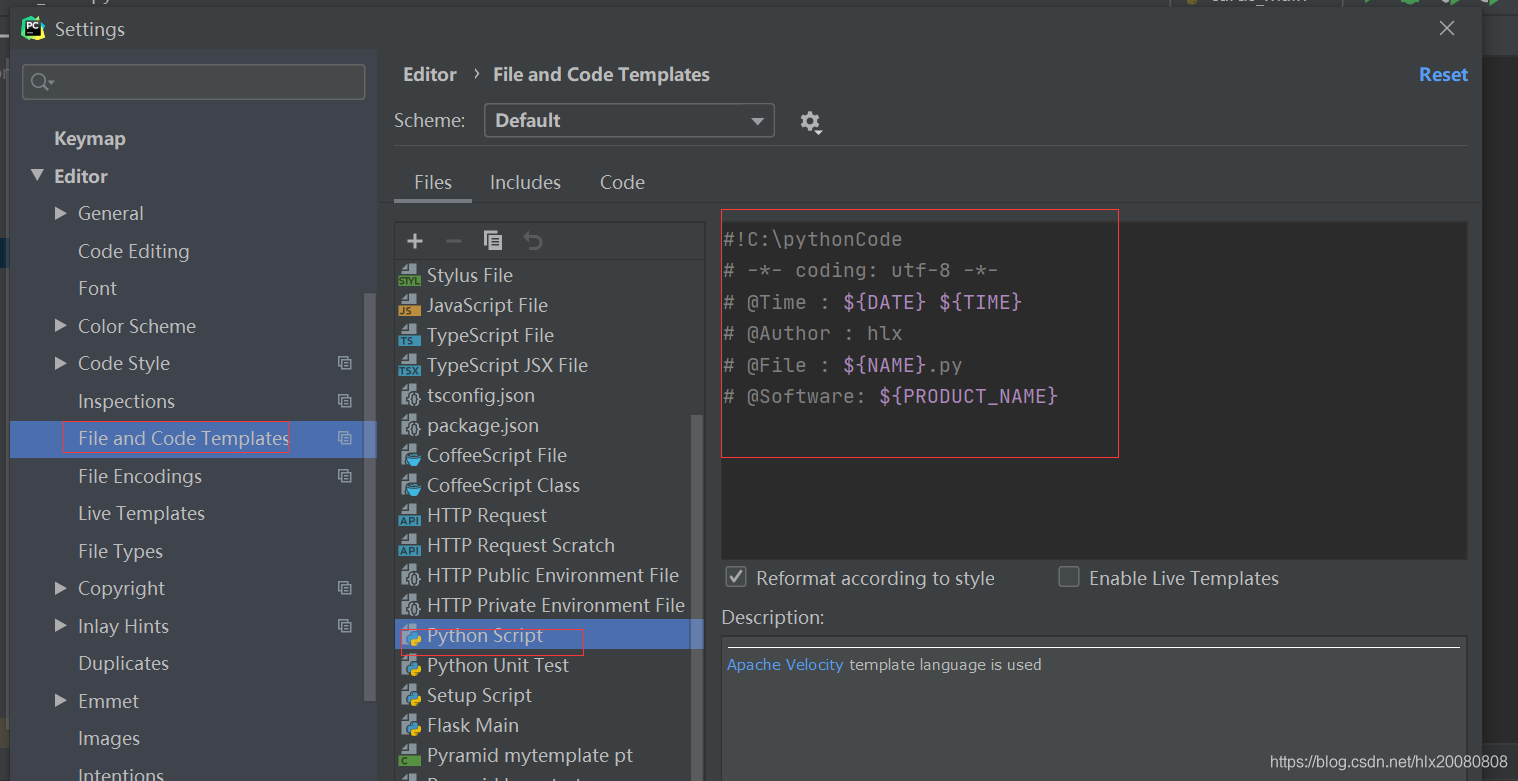Click the Python Unit Test icon

pos(410,665)
